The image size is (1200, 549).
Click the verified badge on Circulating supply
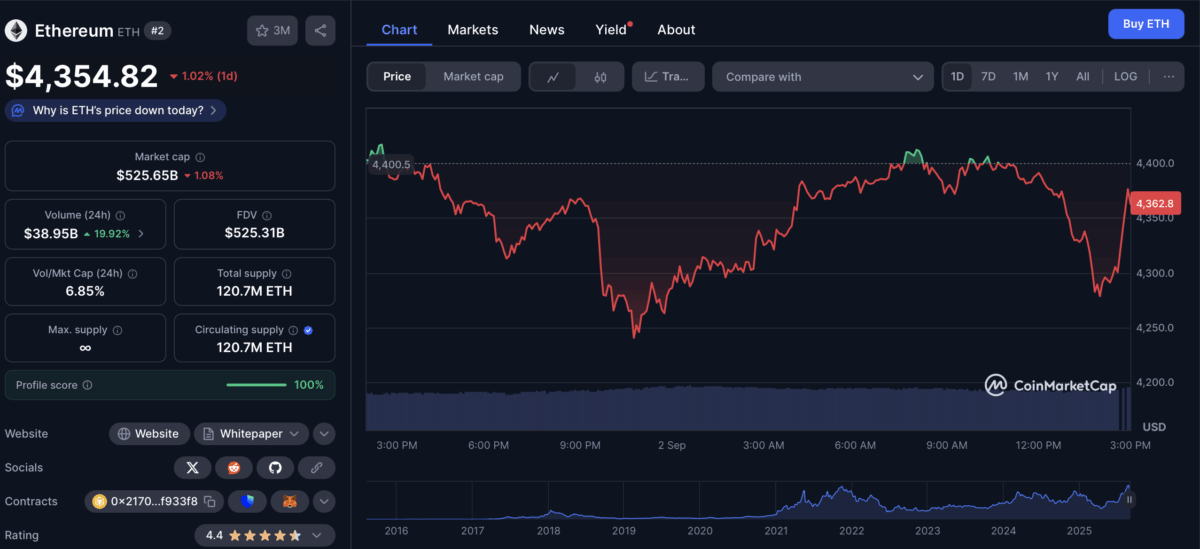coord(308,330)
